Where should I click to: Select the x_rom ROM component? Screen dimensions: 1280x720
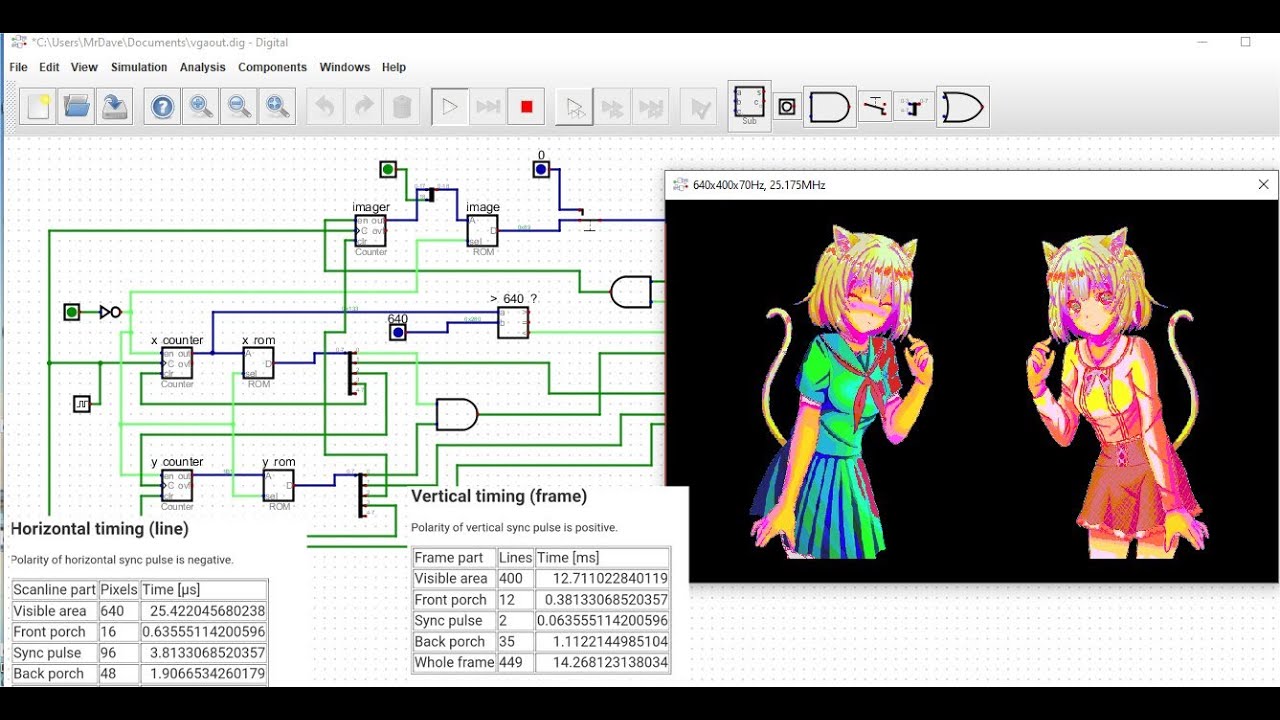[x=259, y=363]
